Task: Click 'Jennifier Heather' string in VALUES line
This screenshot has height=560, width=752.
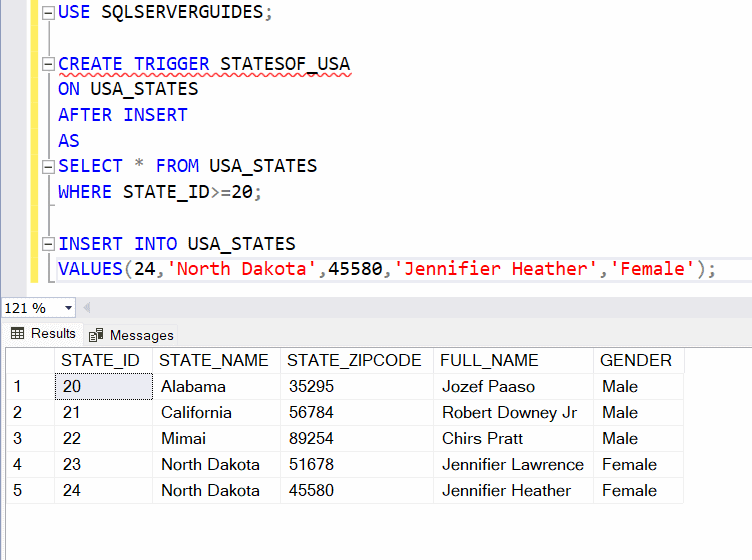Action: (x=495, y=269)
